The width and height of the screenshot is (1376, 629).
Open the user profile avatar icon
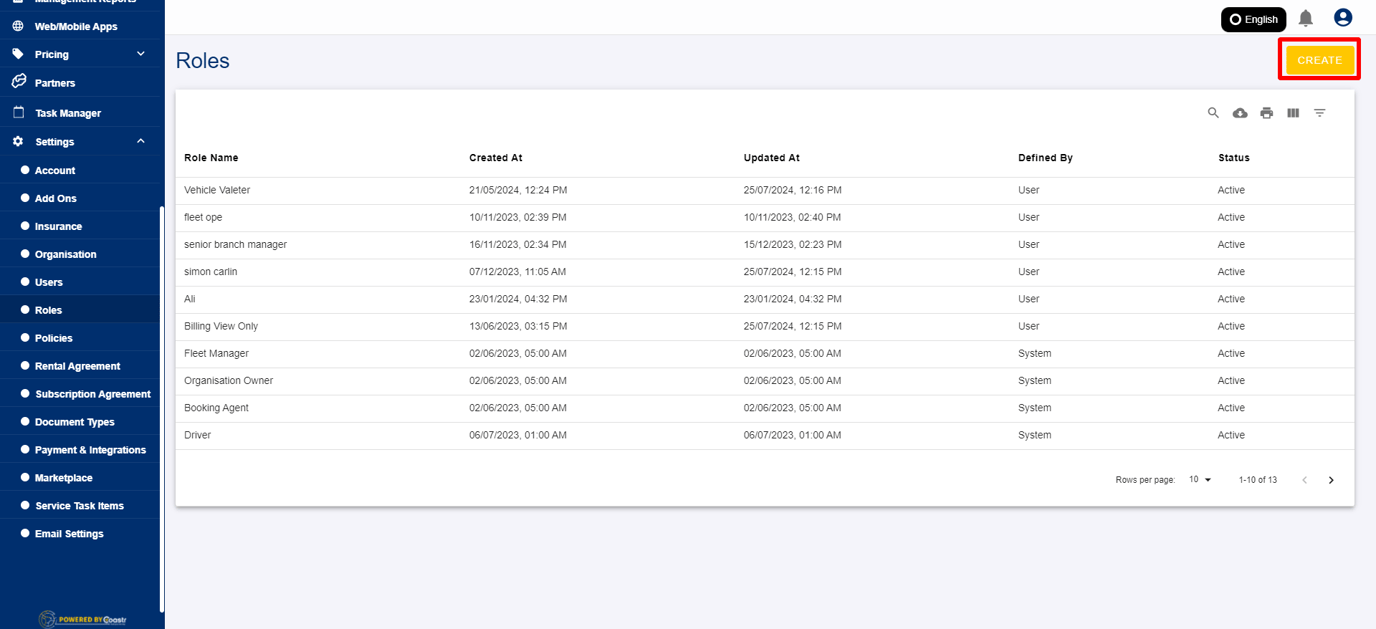point(1343,18)
